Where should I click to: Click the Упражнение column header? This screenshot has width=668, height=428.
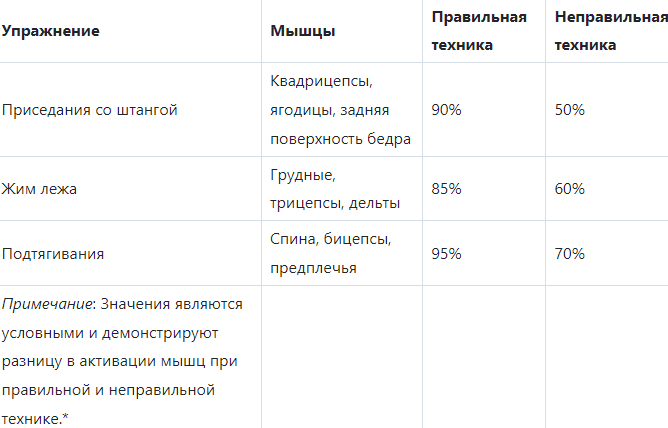(x=50, y=31)
